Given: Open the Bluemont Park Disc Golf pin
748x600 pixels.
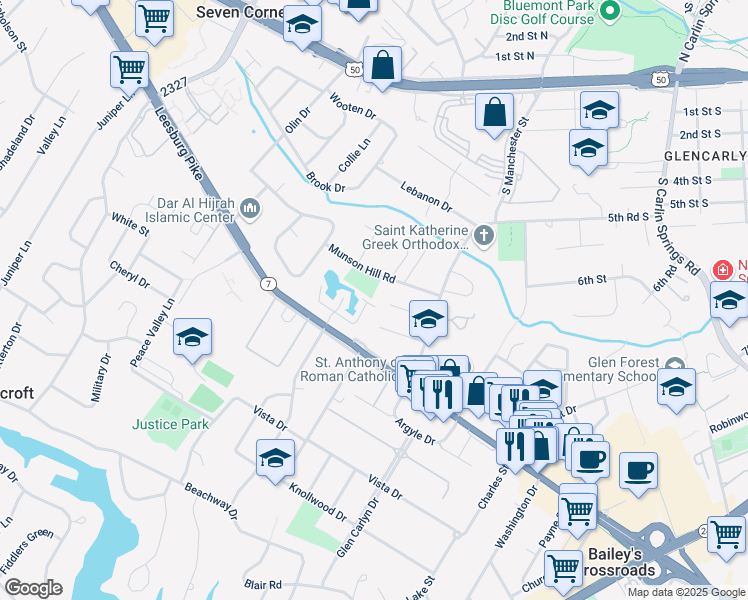Looking at the screenshot, I should pyautogui.click(x=609, y=11).
